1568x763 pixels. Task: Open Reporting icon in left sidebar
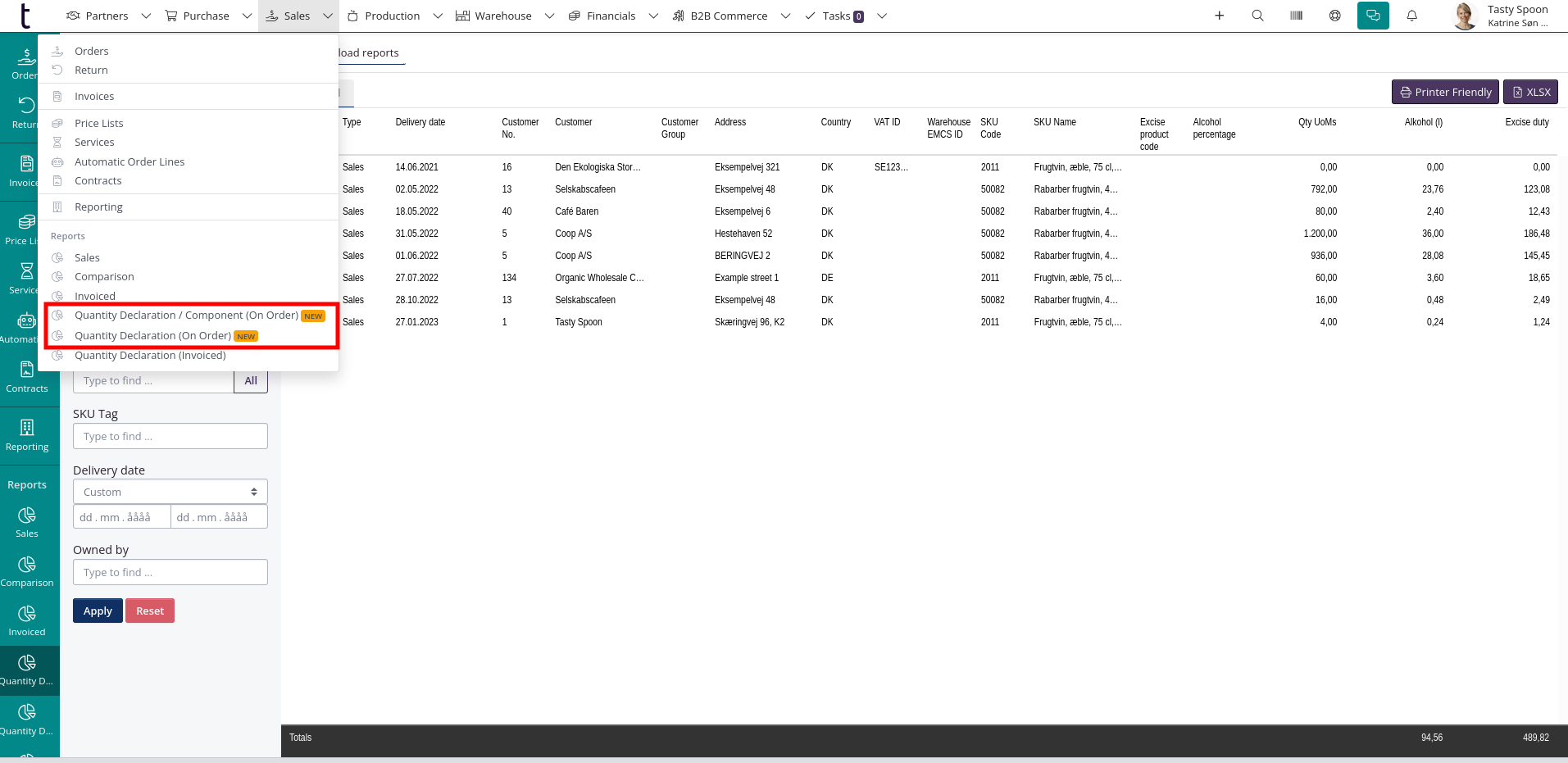click(27, 435)
